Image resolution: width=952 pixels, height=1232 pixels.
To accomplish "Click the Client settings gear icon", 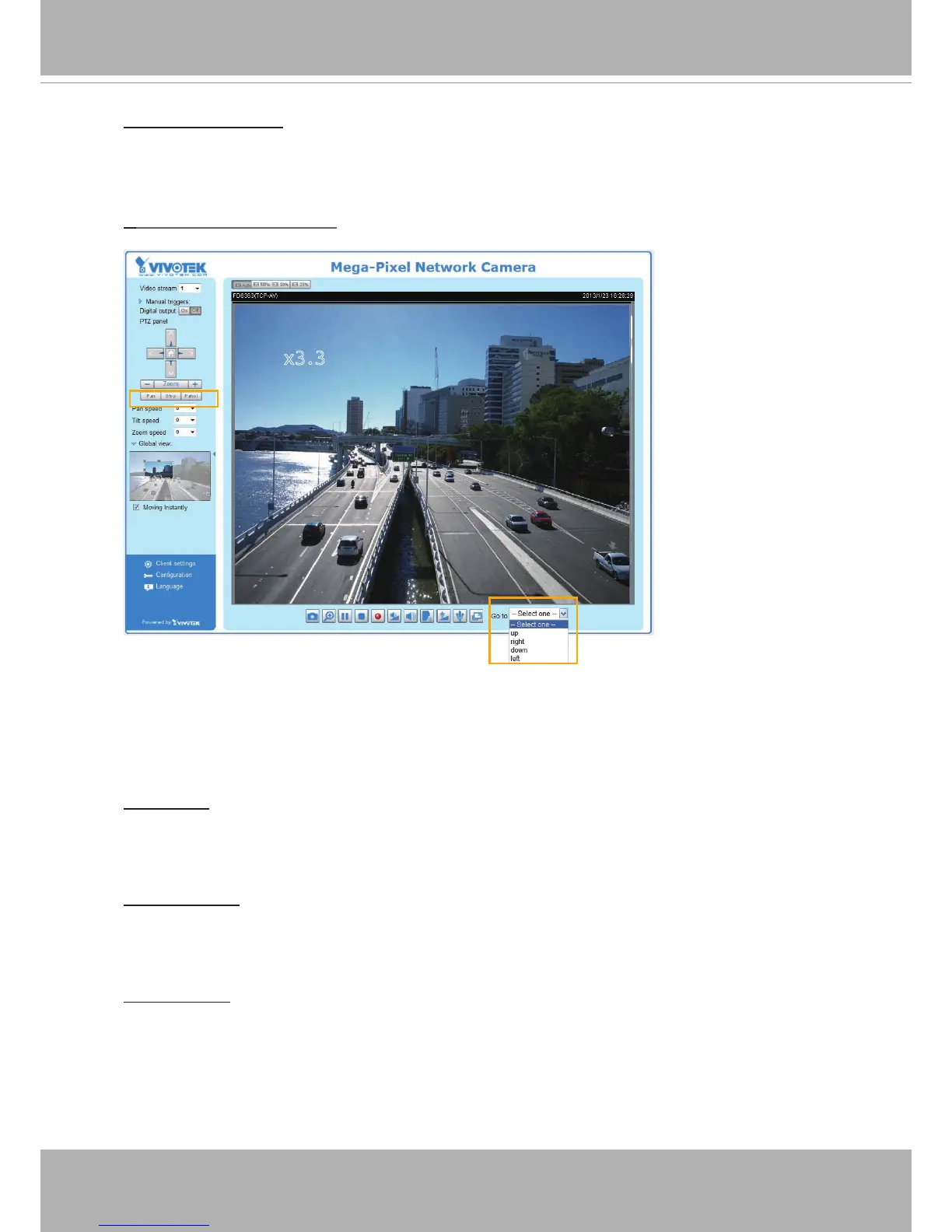I will pos(148,564).
